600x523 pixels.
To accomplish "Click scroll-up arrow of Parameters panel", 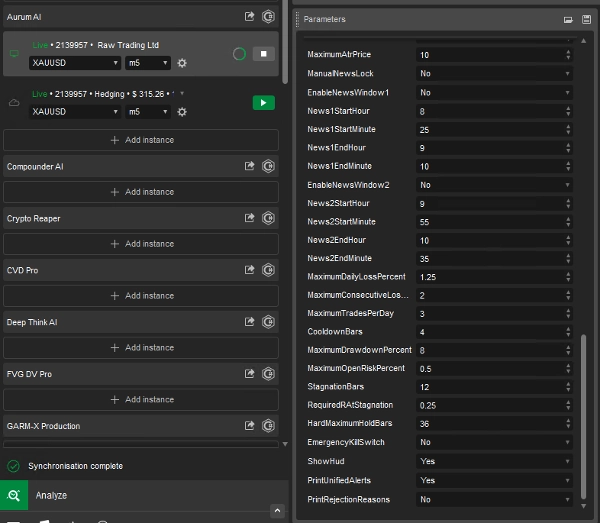I will (x=584, y=41).
